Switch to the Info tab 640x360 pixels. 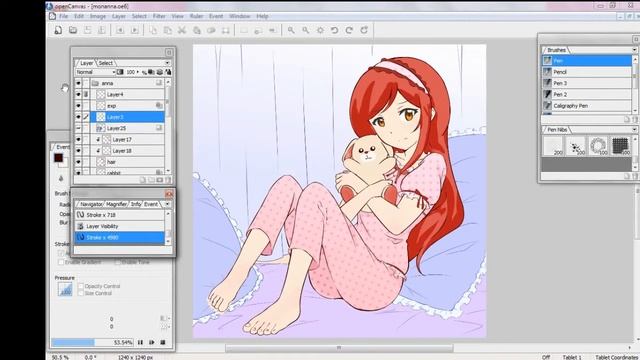click(x=136, y=204)
